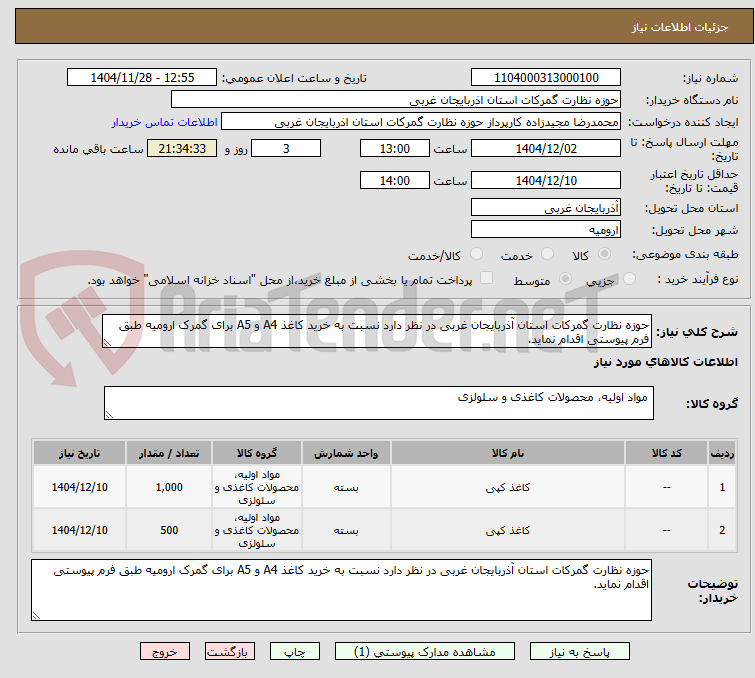Click the شهر محل تحویل field ارومیه

coord(546,230)
